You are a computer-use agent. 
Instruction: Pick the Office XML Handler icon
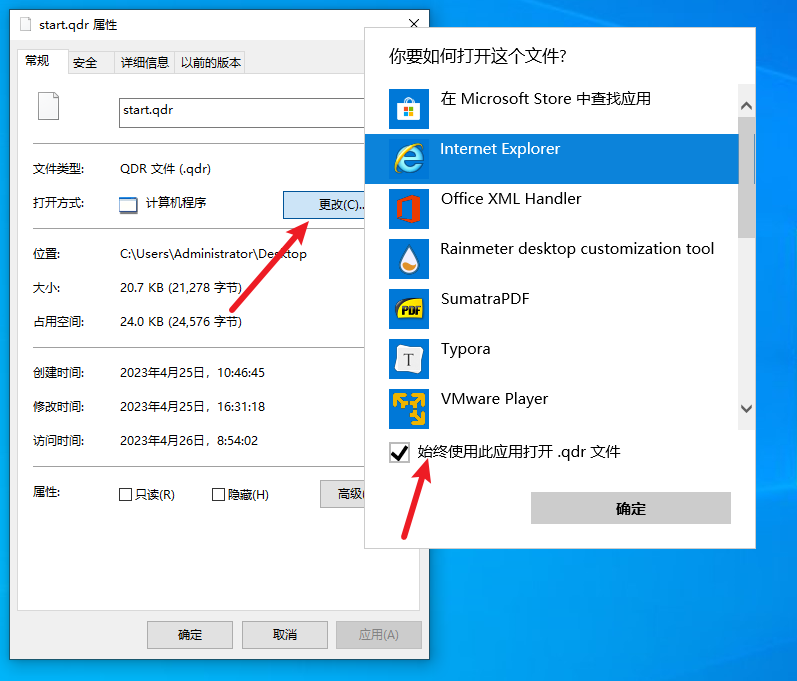[409, 209]
